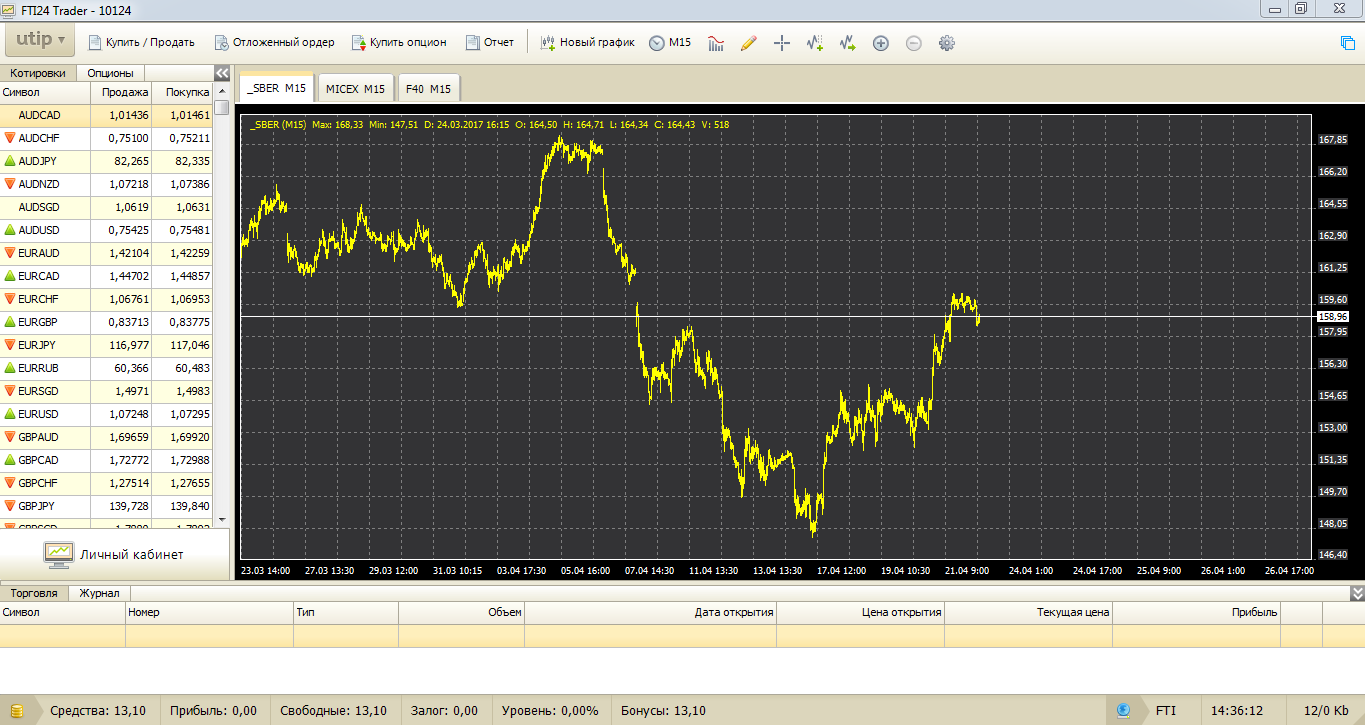Select the EURUSD quote row

[x=106, y=414]
